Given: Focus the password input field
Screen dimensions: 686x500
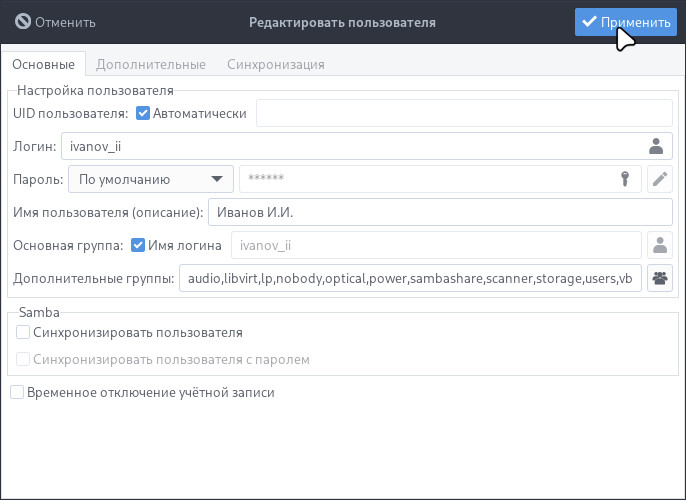Looking at the screenshot, I should click(440, 179).
